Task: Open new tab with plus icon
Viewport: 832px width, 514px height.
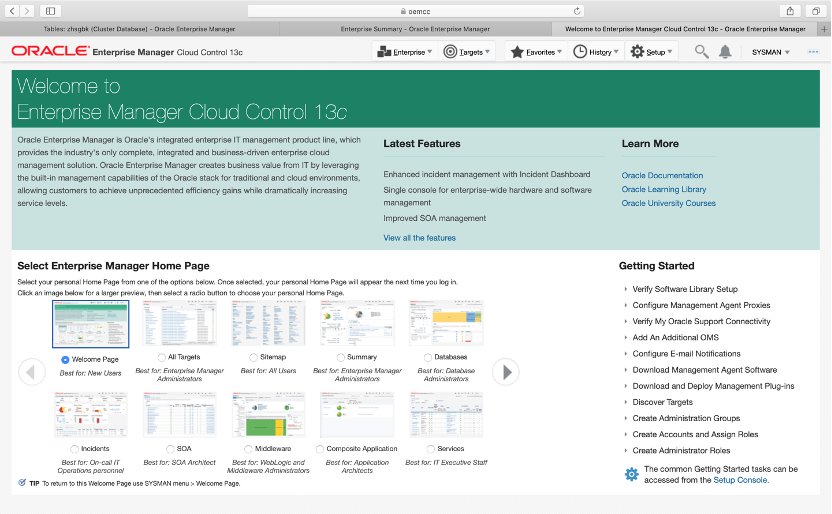Action: [x=824, y=29]
